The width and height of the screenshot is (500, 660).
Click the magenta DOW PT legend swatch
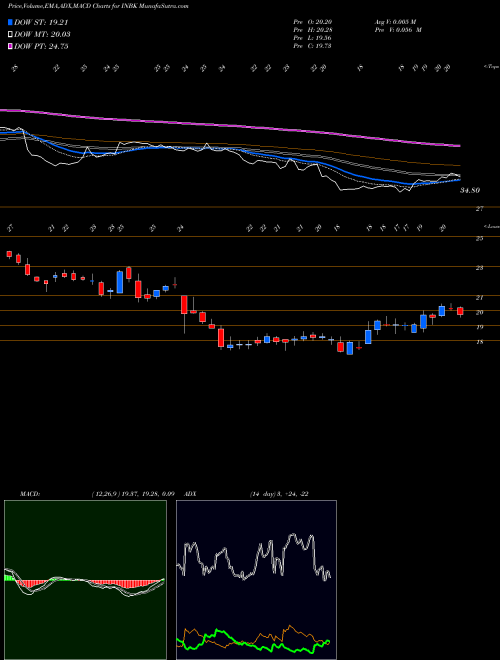pos(11,46)
